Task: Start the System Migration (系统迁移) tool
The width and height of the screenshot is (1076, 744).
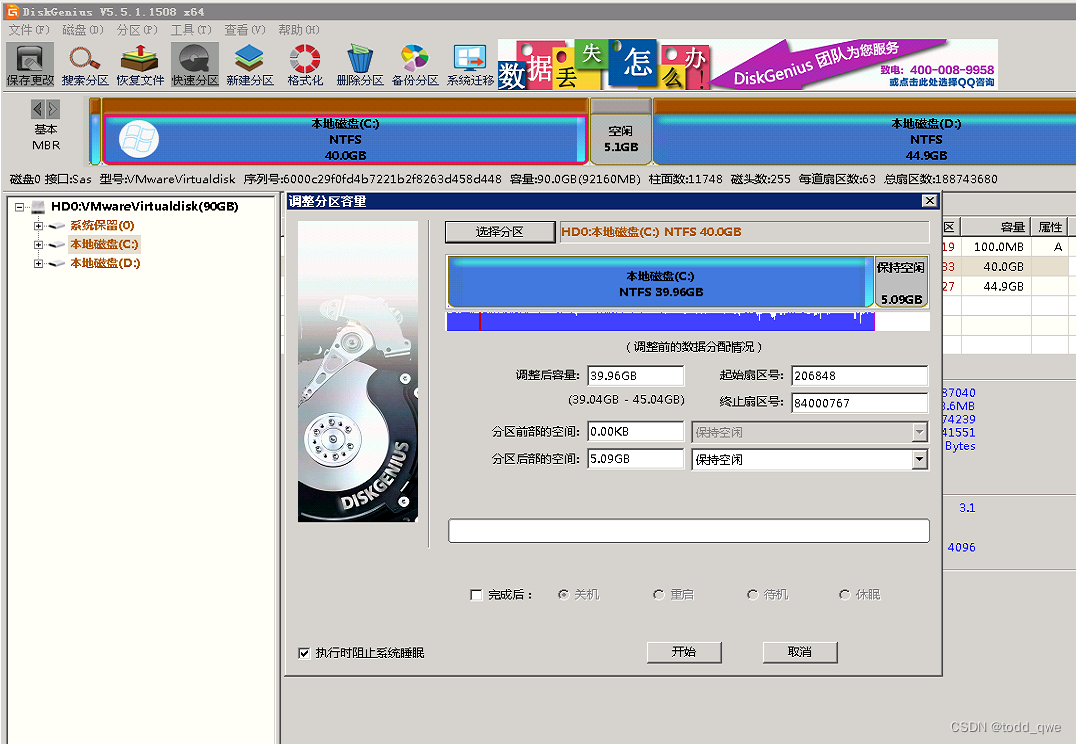Action: tap(470, 65)
